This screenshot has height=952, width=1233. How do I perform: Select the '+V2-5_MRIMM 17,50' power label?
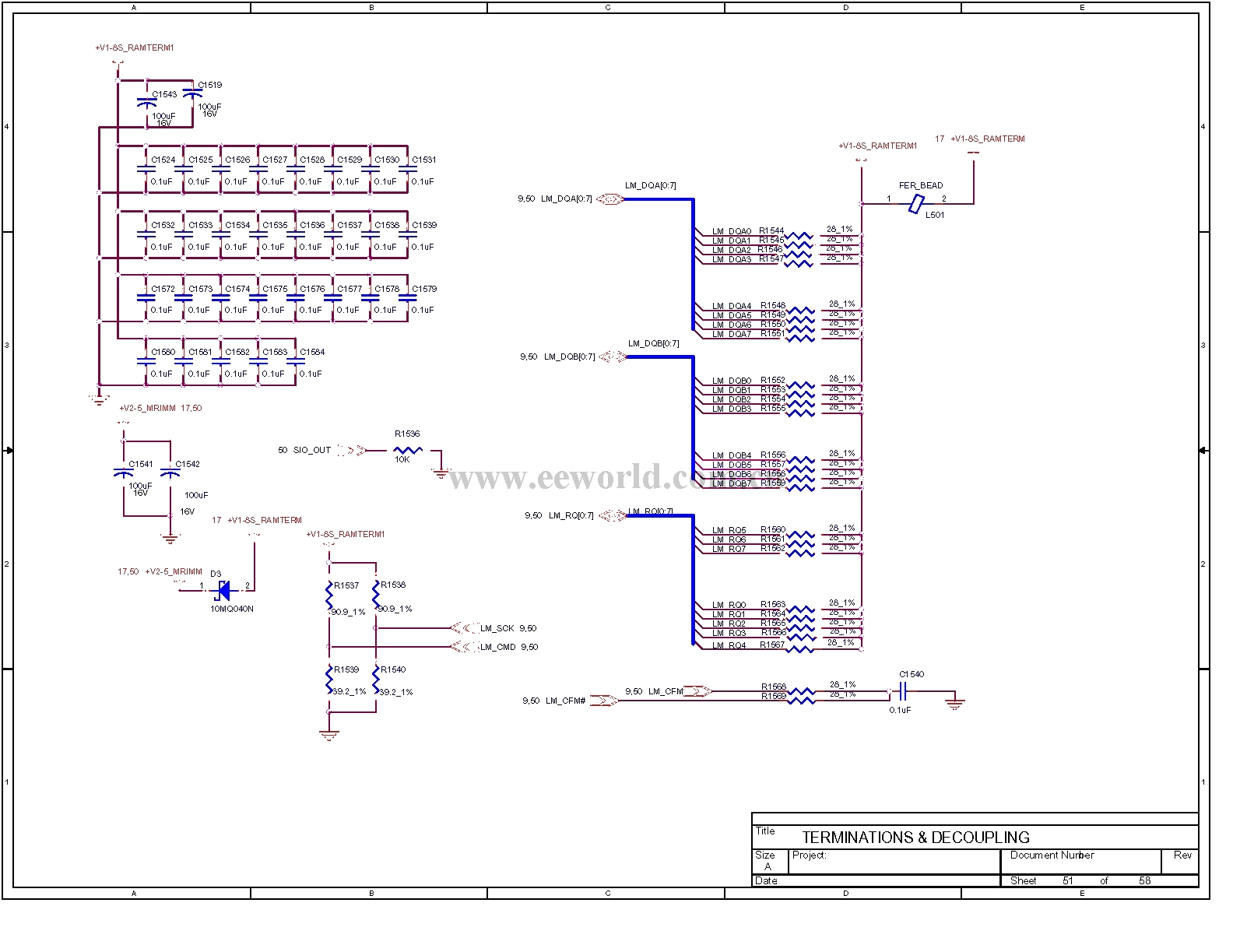160,408
